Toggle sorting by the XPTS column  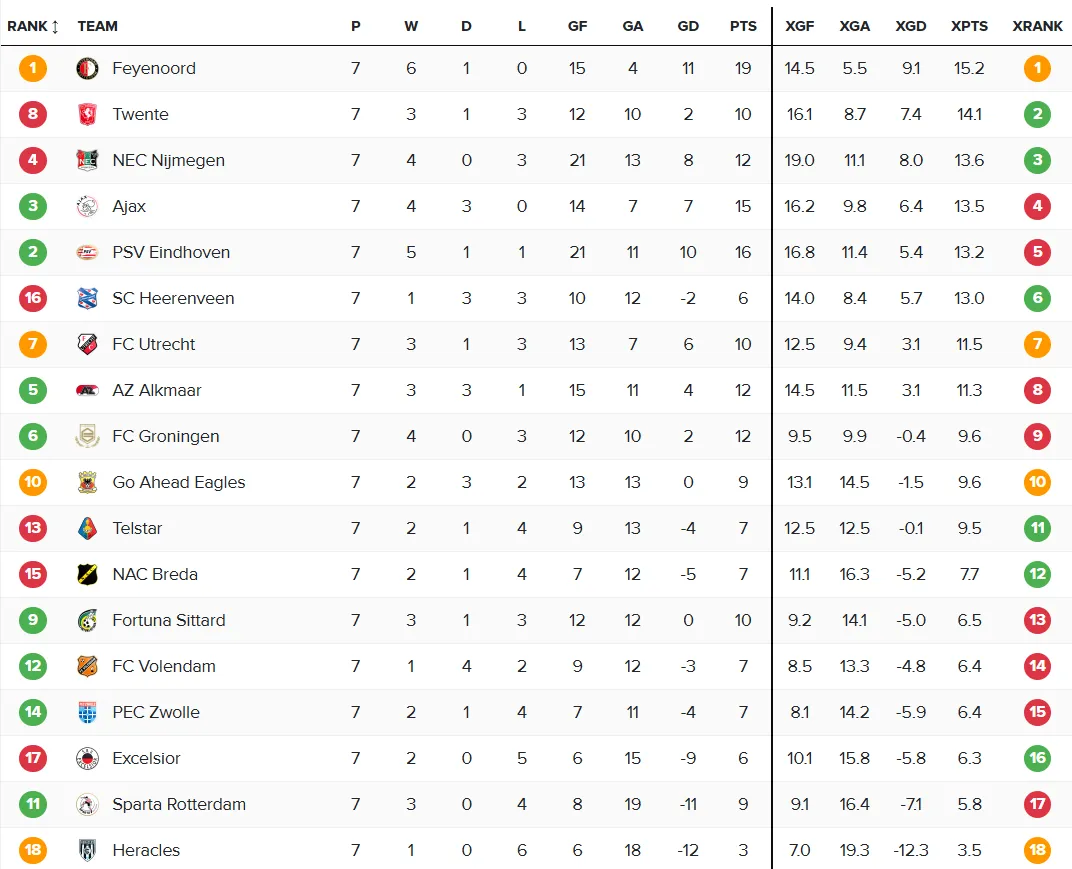coord(969,26)
